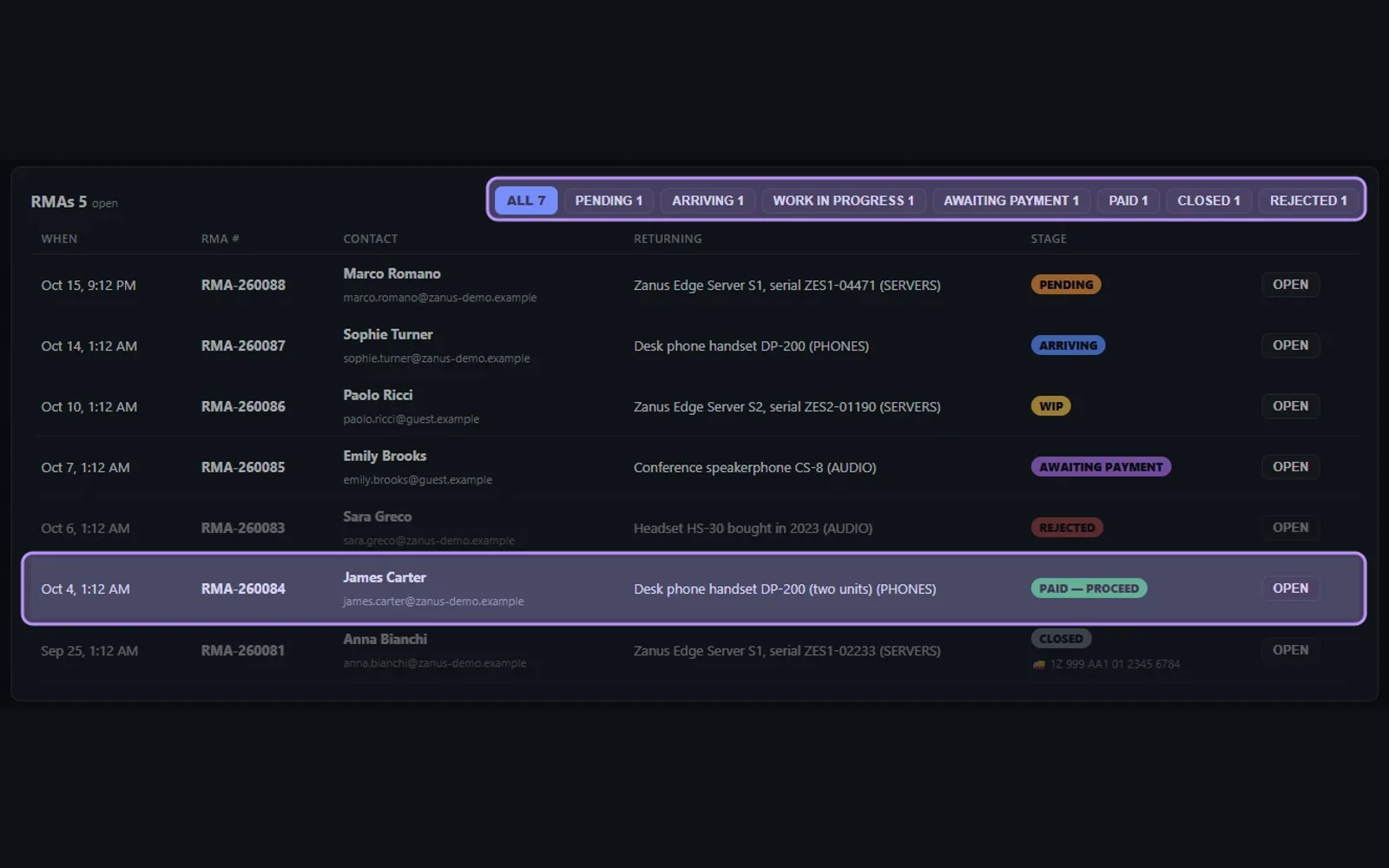
Task: Click james.carter@zanus-demo.example email
Action: click(433, 602)
